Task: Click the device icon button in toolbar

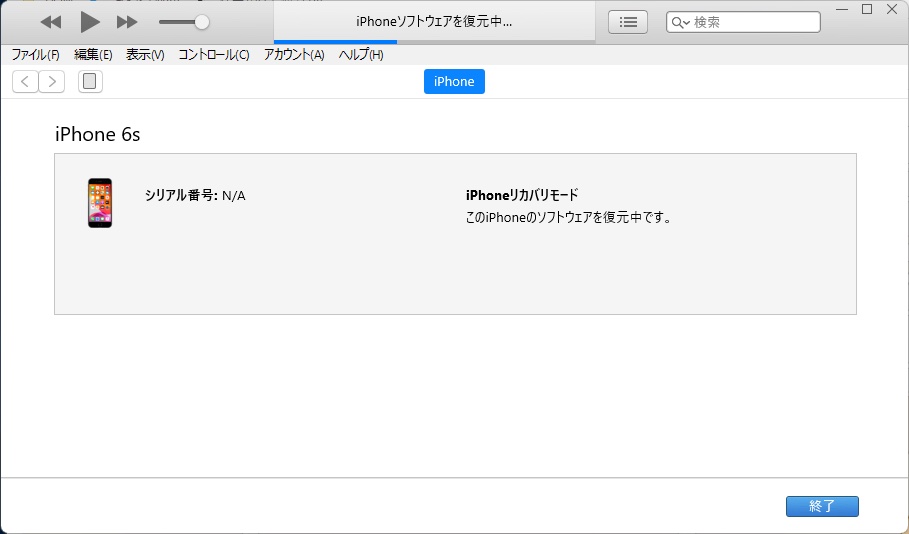Action: [90, 82]
